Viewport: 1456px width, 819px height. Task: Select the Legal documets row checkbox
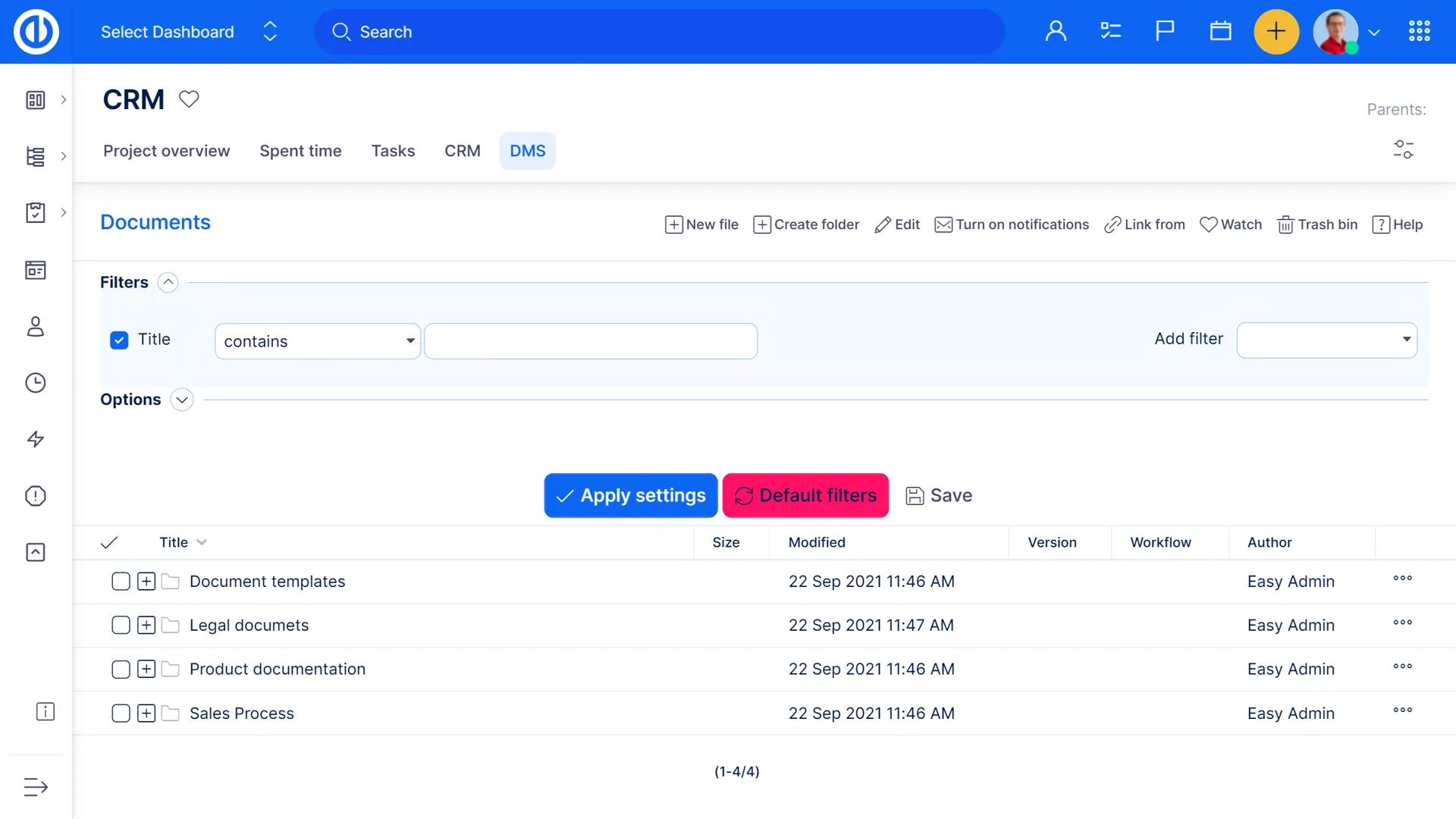click(x=121, y=626)
